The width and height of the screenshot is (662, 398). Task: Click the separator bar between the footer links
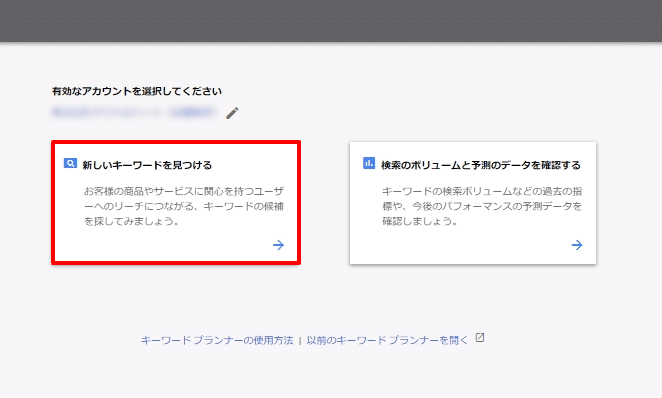300,341
